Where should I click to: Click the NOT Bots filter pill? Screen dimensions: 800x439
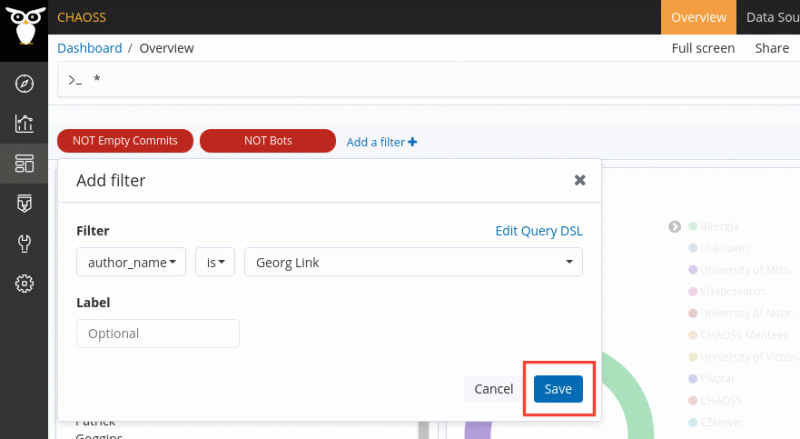coord(268,141)
